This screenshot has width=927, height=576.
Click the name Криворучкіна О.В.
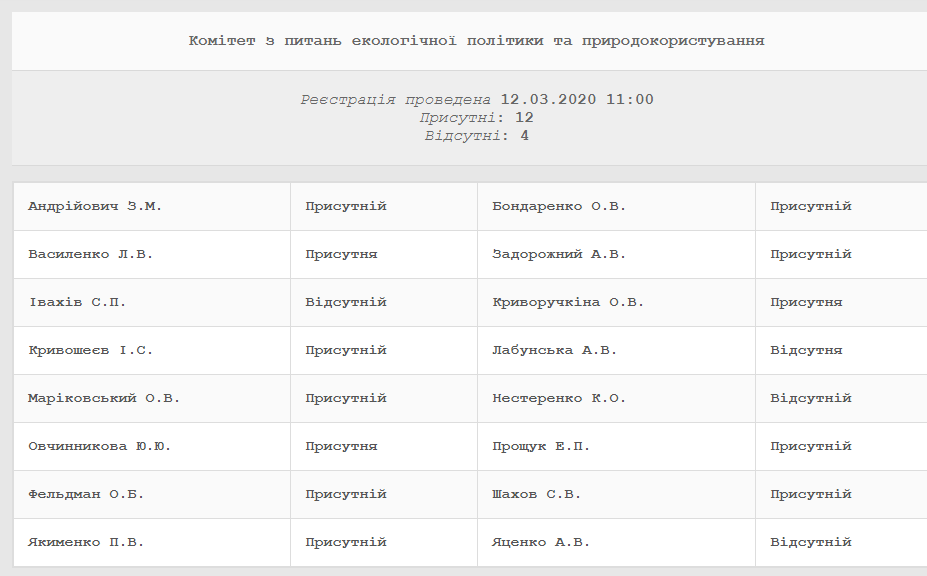(x=568, y=302)
